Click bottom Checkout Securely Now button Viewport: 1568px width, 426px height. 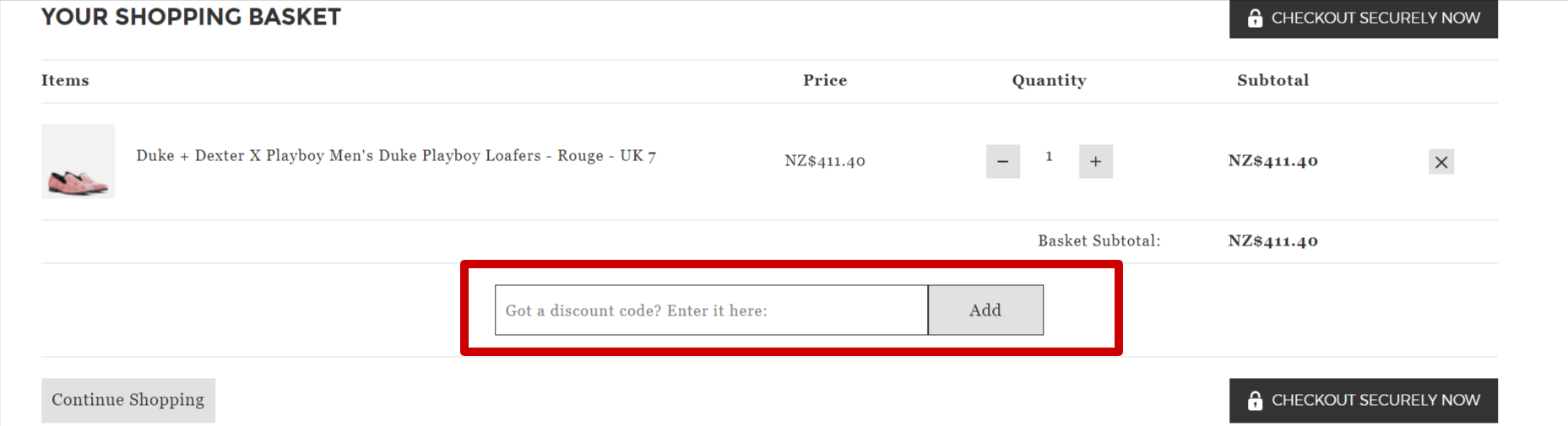coord(1363,401)
